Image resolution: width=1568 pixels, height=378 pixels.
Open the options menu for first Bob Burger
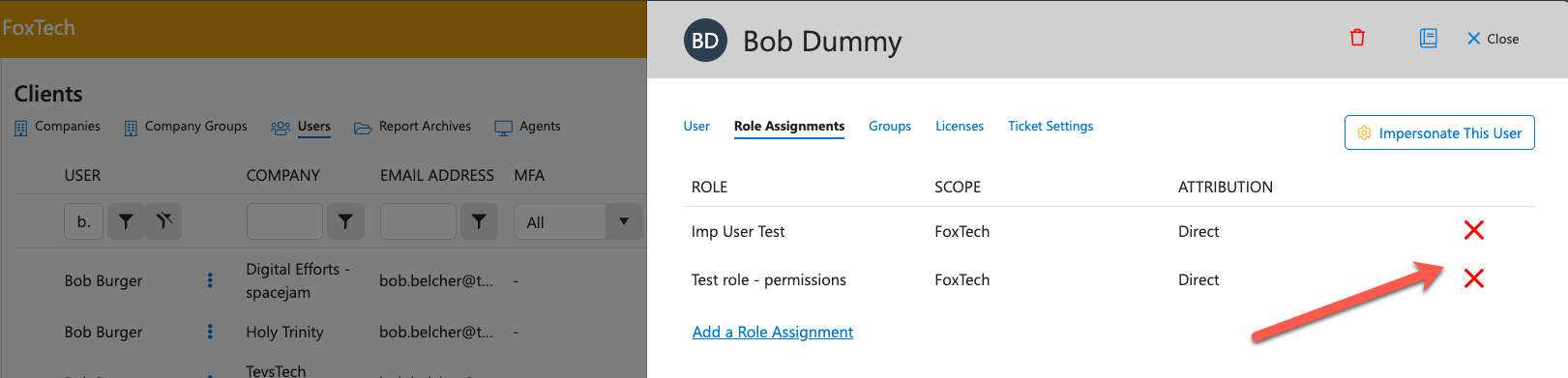210,280
